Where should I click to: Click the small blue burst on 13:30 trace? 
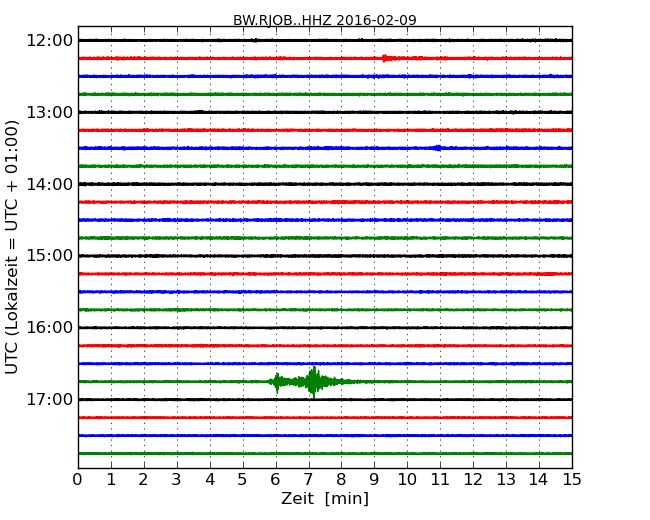(x=438, y=148)
